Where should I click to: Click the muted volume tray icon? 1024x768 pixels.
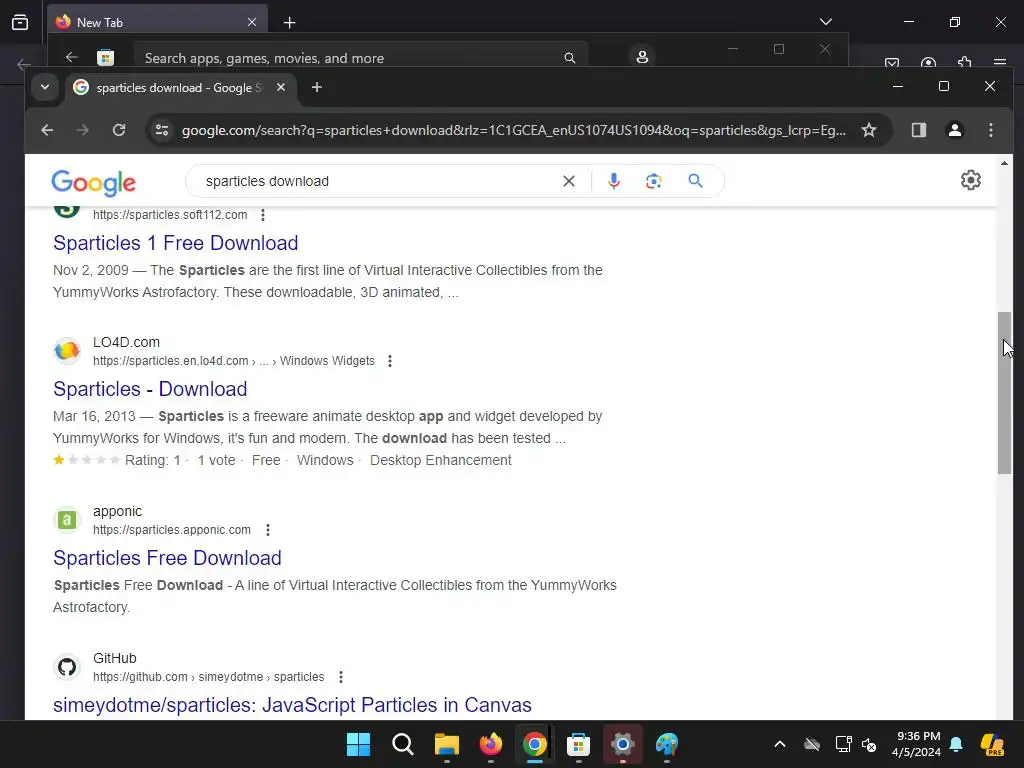(869, 744)
